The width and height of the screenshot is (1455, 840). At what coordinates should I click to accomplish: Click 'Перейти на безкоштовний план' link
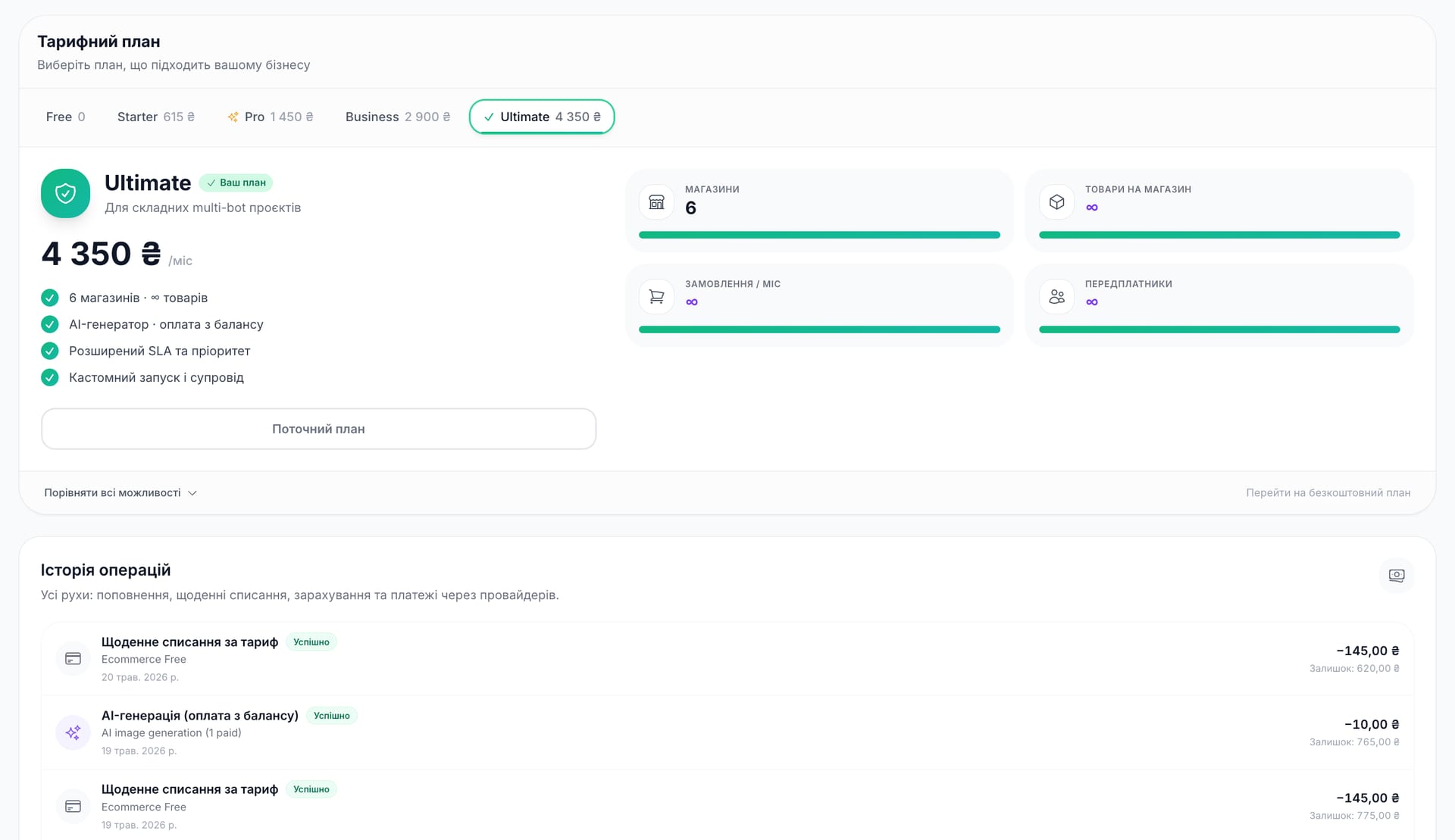click(x=1328, y=492)
